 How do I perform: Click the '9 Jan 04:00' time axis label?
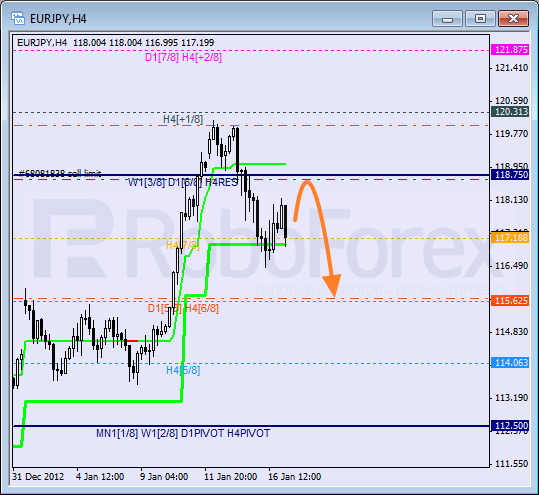pos(164,477)
